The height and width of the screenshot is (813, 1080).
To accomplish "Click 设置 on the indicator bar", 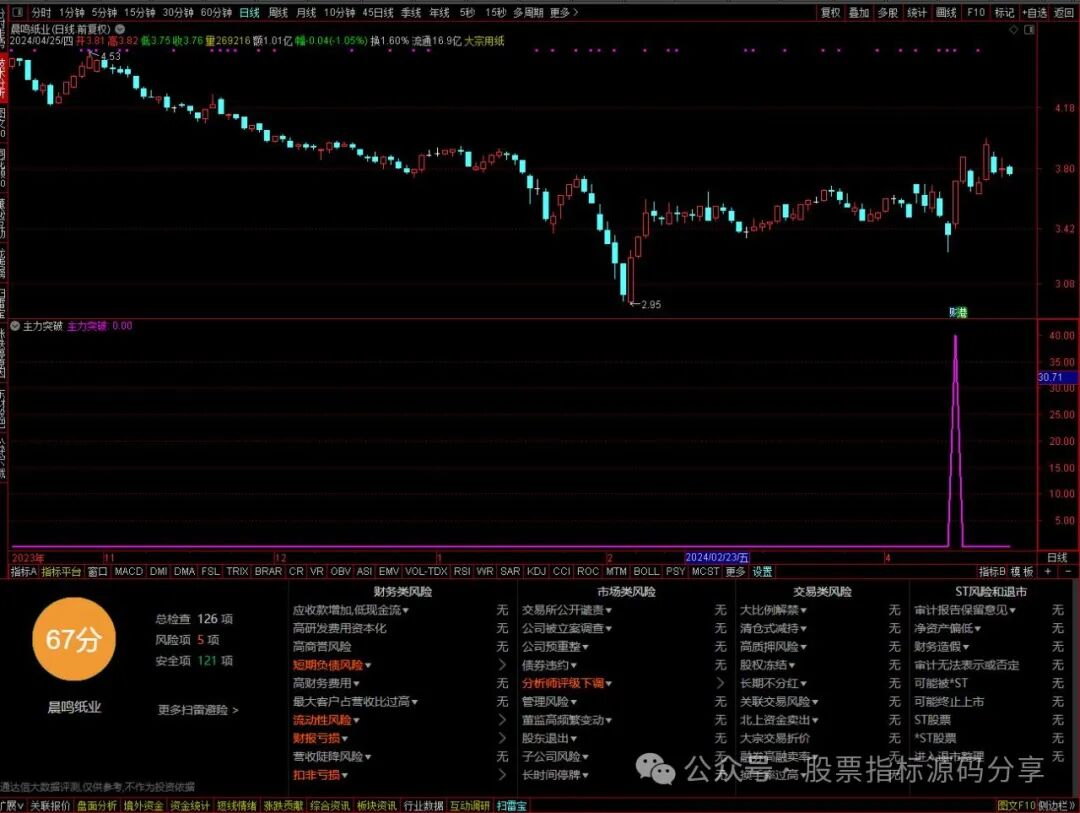I will pyautogui.click(x=762, y=571).
